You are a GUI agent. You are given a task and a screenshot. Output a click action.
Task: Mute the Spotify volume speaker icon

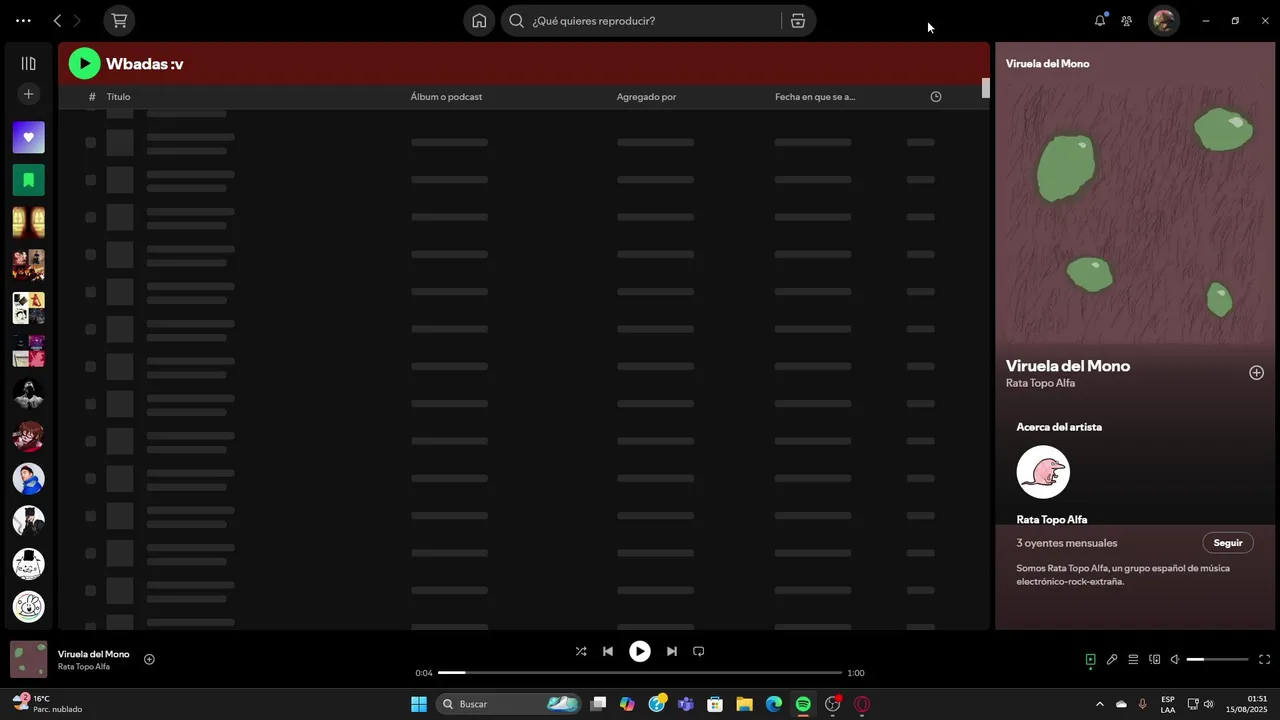pyautogui.click(x=1175, y=659)
